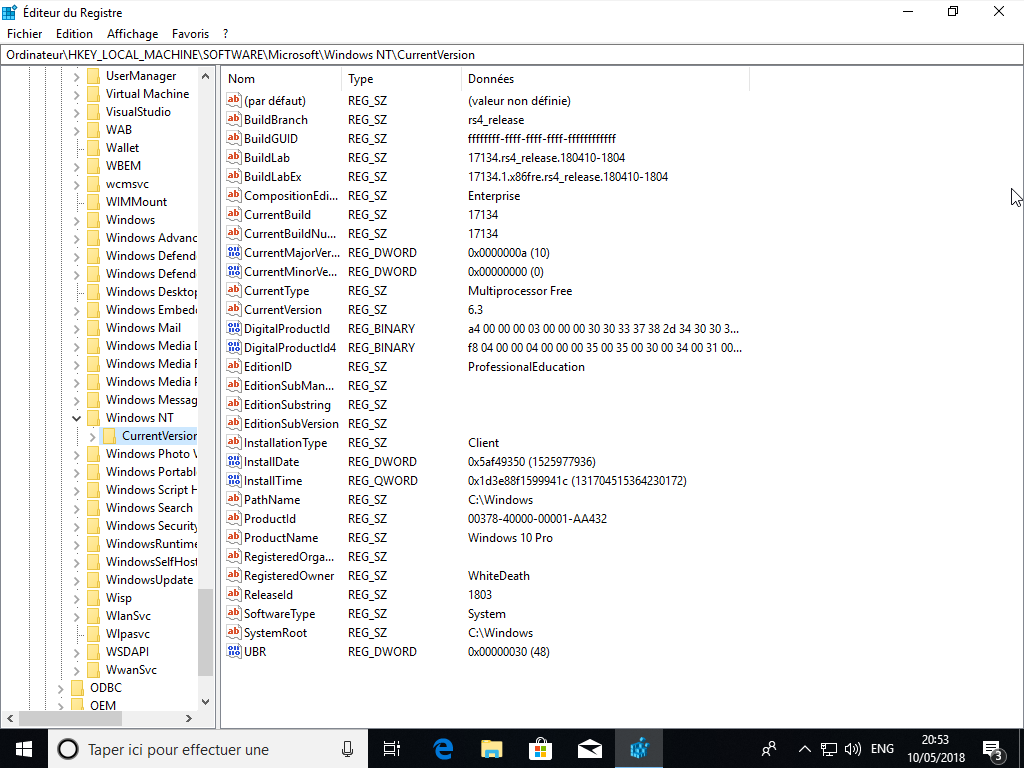The image size is (1024, 768).
Task: Expand the CurrentVersion subkey arrow
Action: coord(93,436)
